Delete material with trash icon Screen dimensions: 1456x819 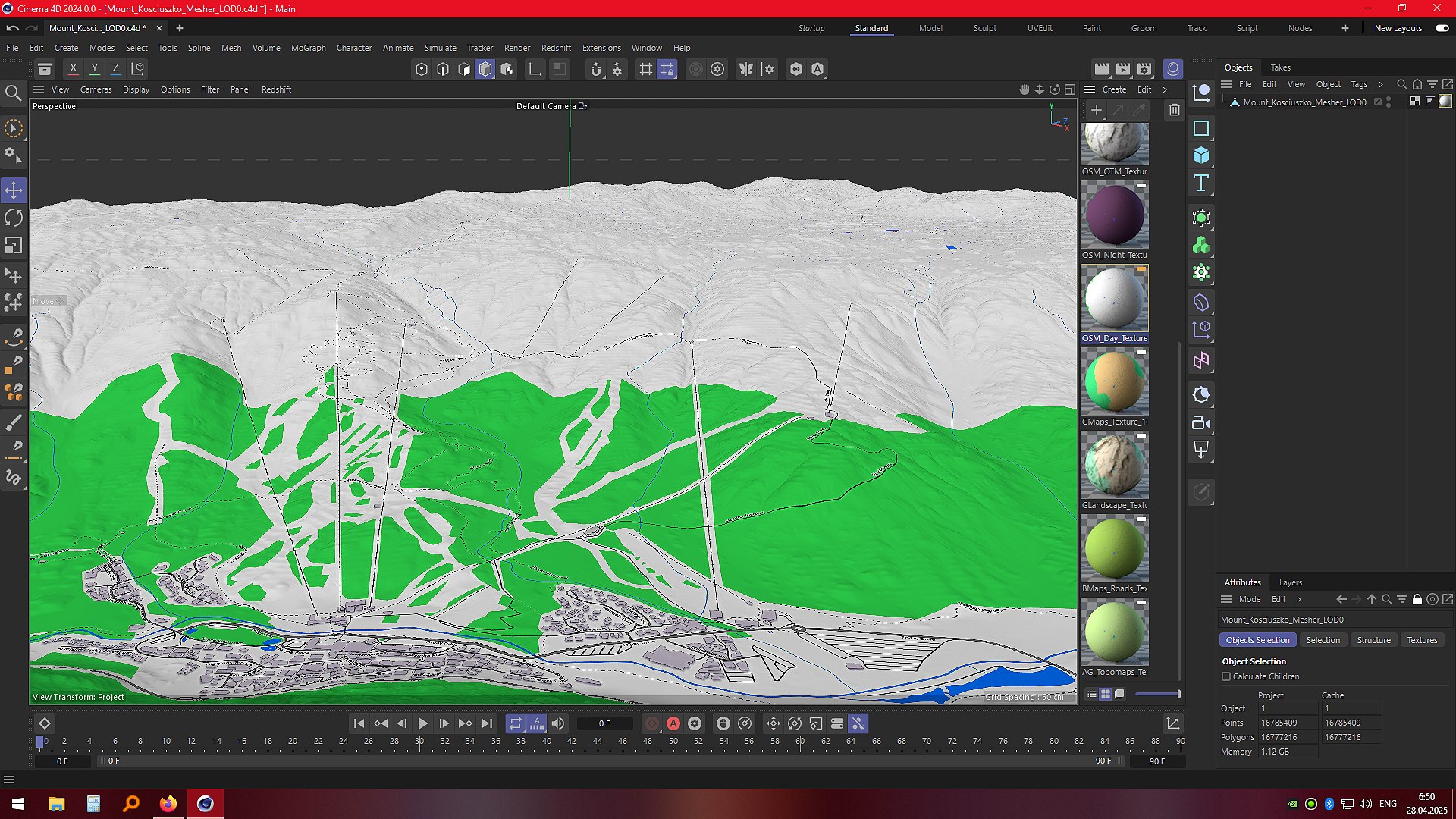pyautogui.click(x=1175, y=110)
